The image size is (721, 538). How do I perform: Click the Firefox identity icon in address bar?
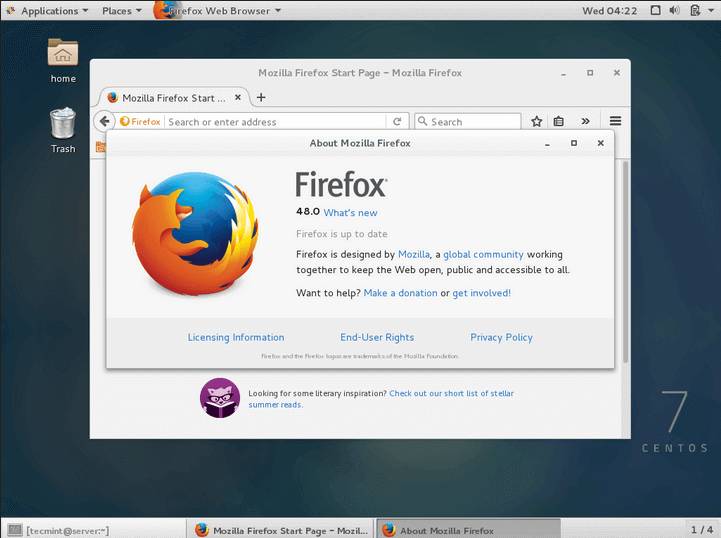[x=140, y=121]
